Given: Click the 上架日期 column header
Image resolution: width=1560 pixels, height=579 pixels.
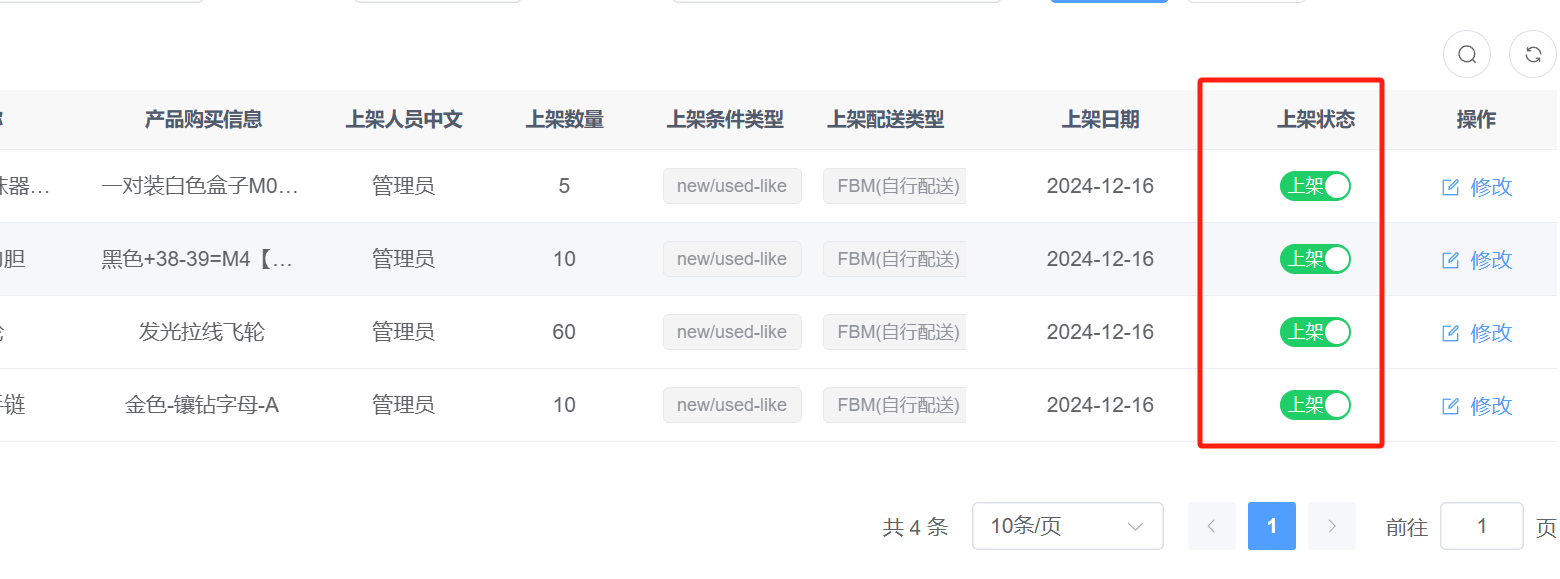Looking at the screenshot, I should [x=1100, y=119].
